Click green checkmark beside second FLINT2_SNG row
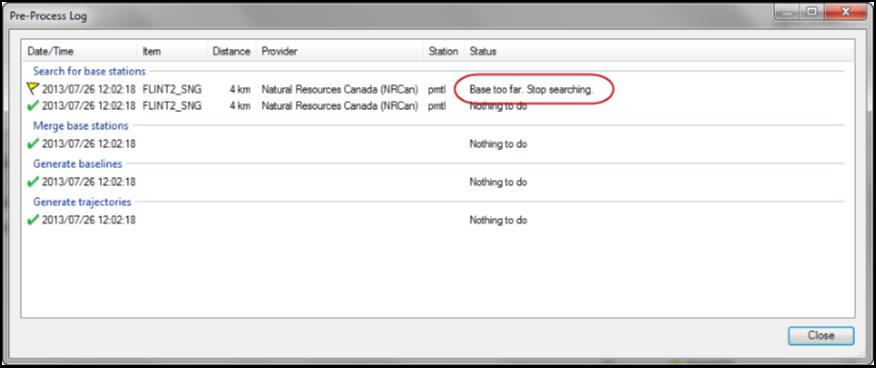Screen dimensions: 876x368 point(33,106)
